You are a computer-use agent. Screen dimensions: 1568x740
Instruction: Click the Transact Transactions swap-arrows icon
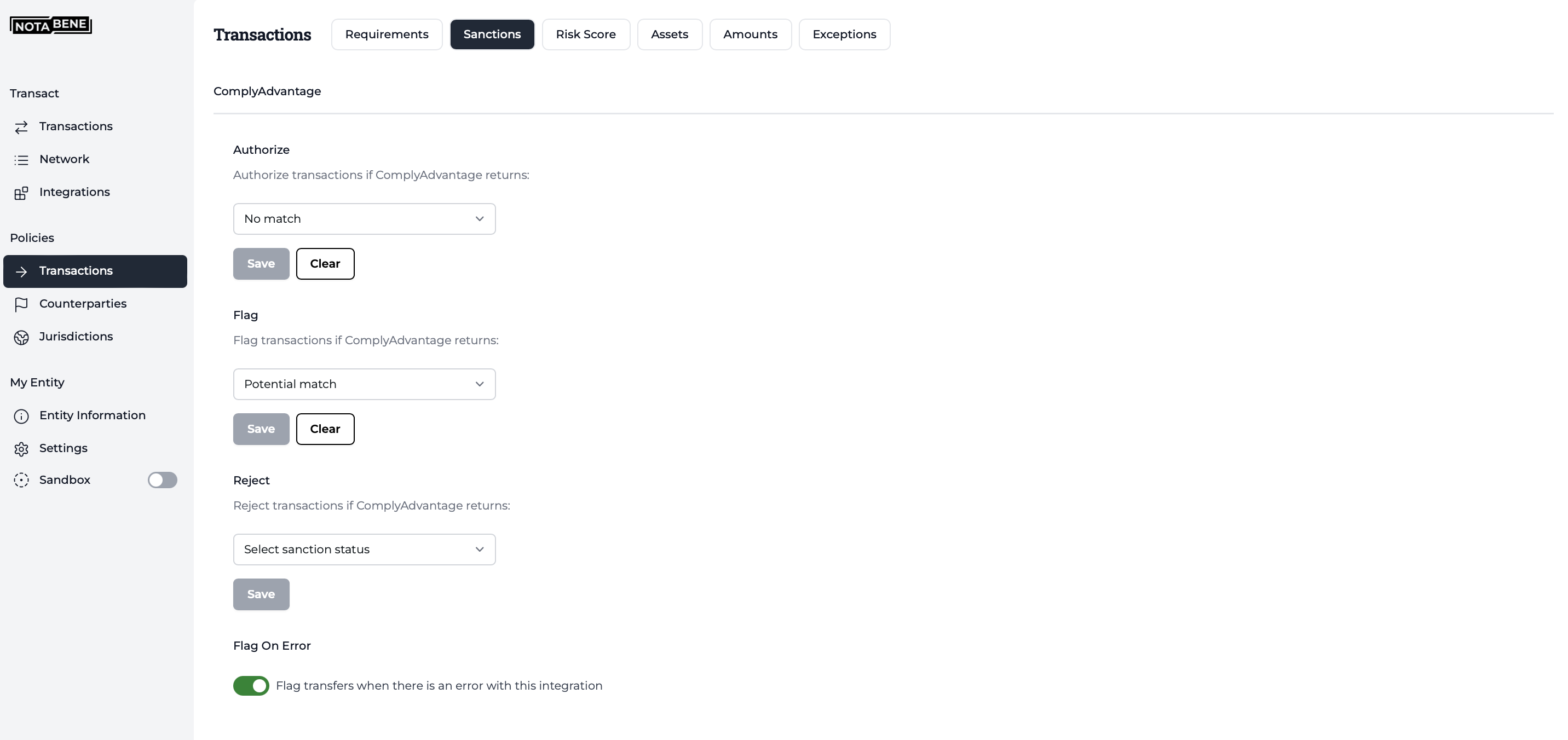(21, 126)
